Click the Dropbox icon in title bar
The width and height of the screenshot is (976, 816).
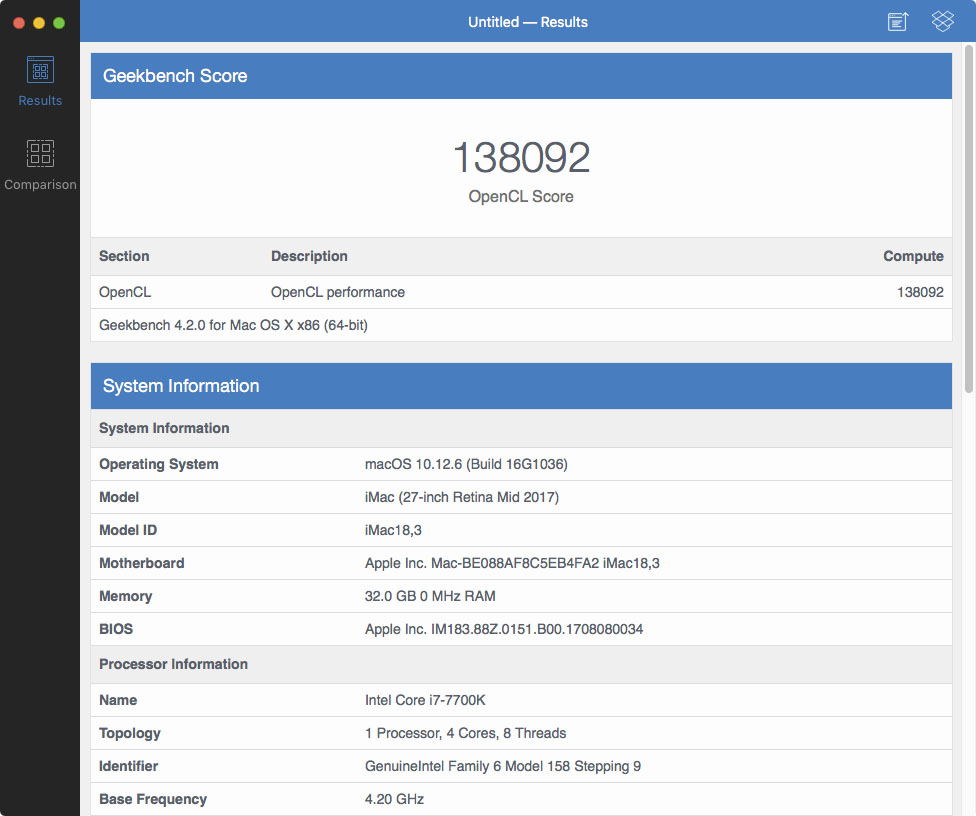pos(942,21)
